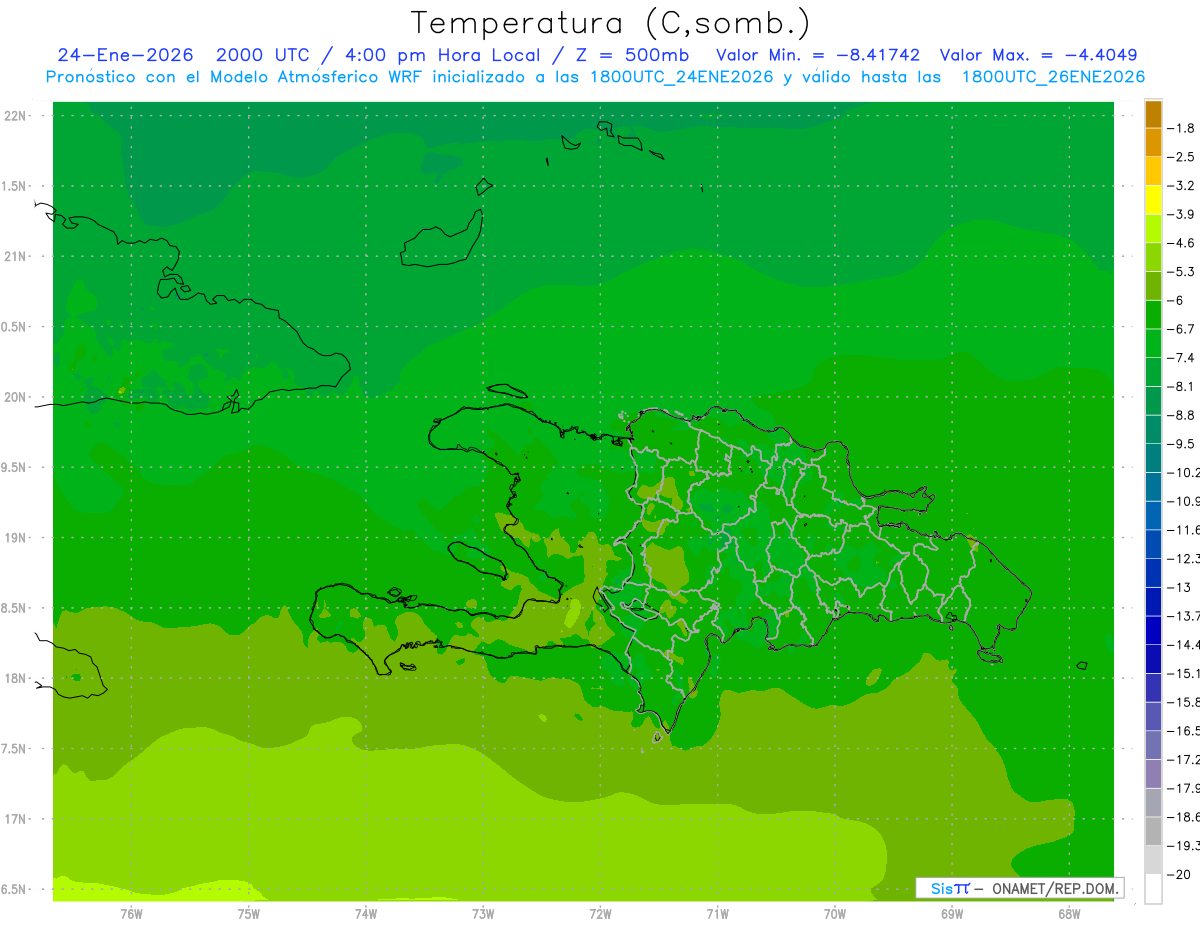Click the "71W" longitude label
This screenshot has width=1200, height=927.
[717, 914]
